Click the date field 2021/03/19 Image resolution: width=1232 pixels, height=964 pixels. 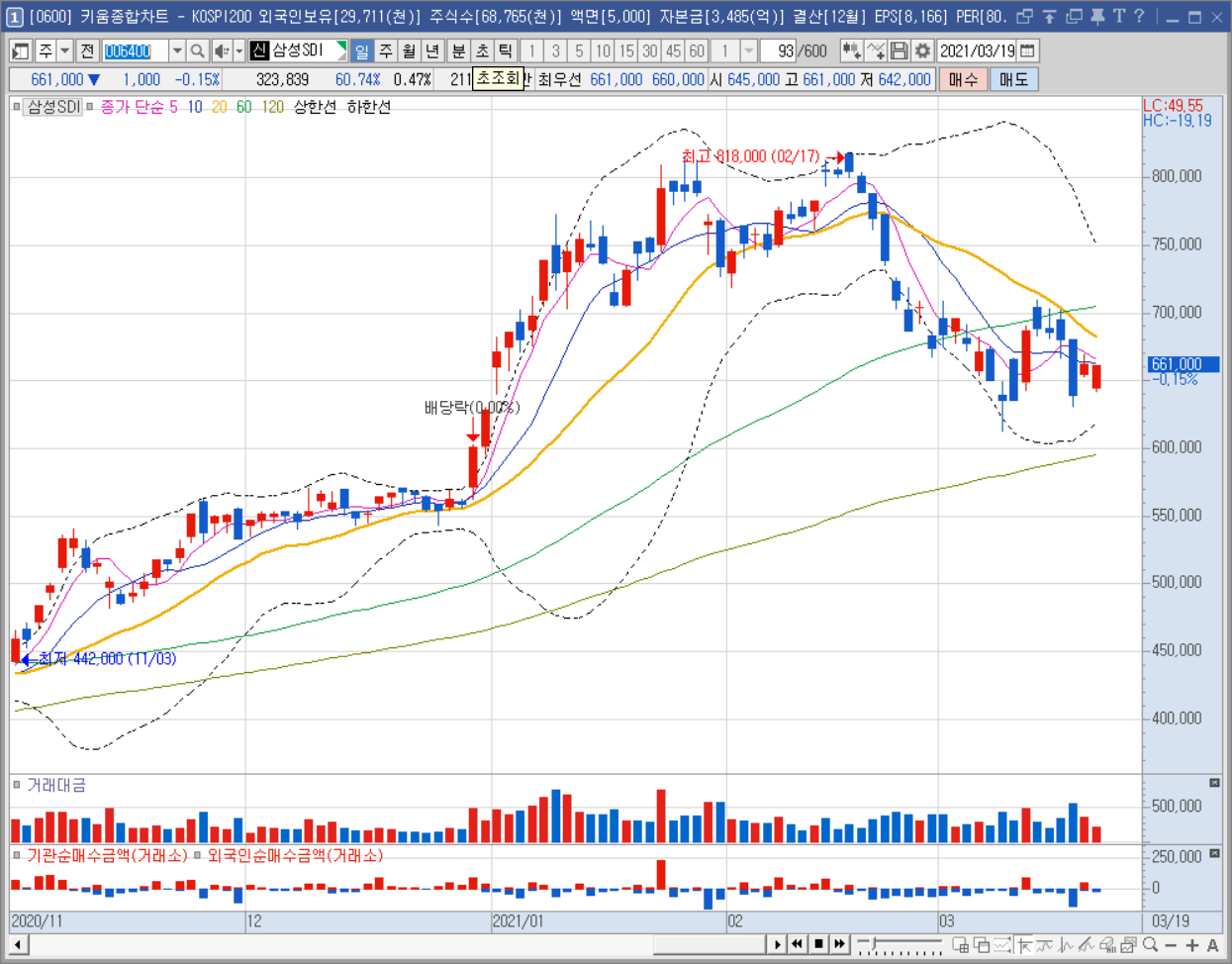pos(977,50)
